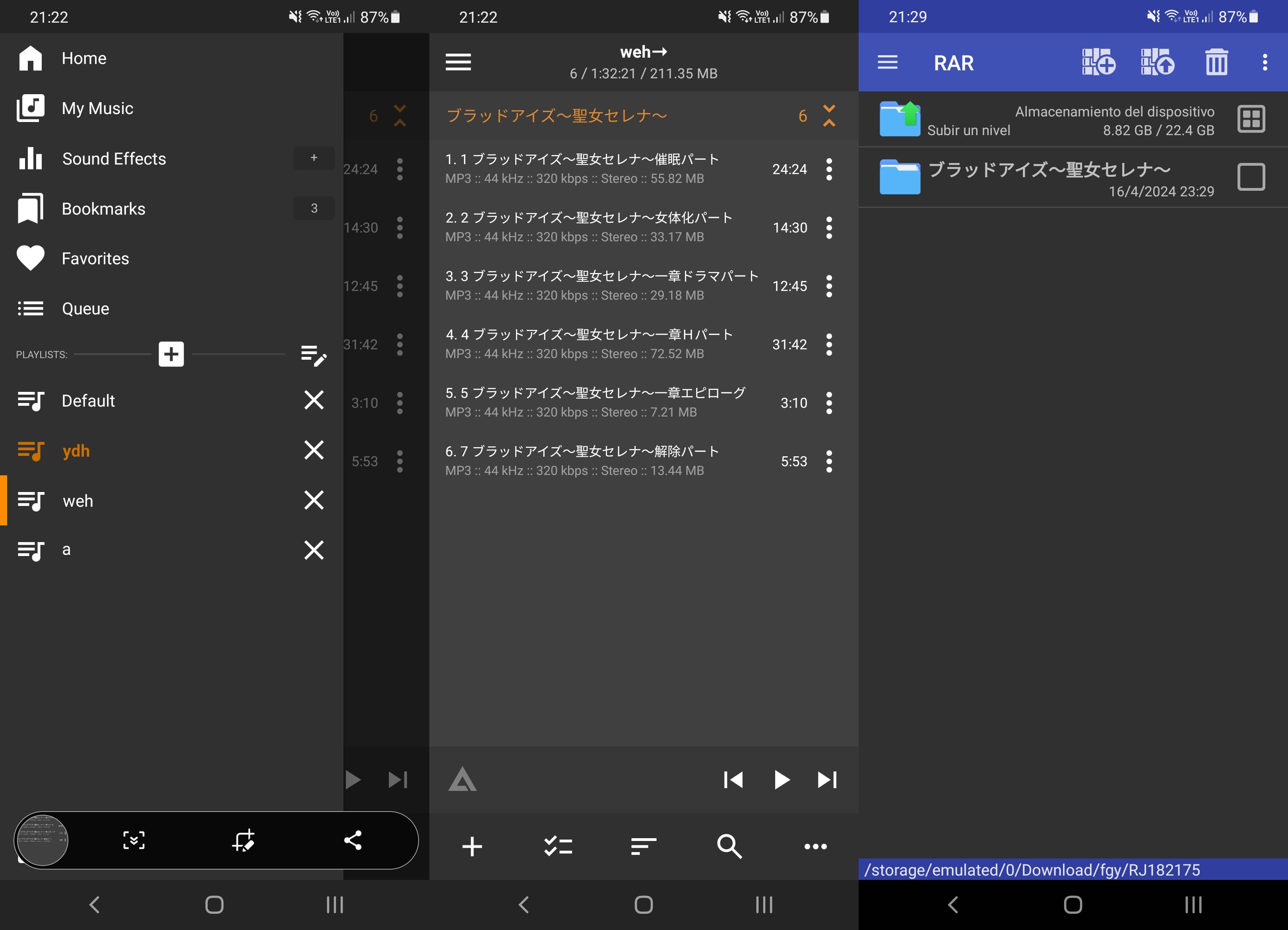Open options for the 31:42 track
Viewport: 1288px width, 930px height.
(829, 345)
